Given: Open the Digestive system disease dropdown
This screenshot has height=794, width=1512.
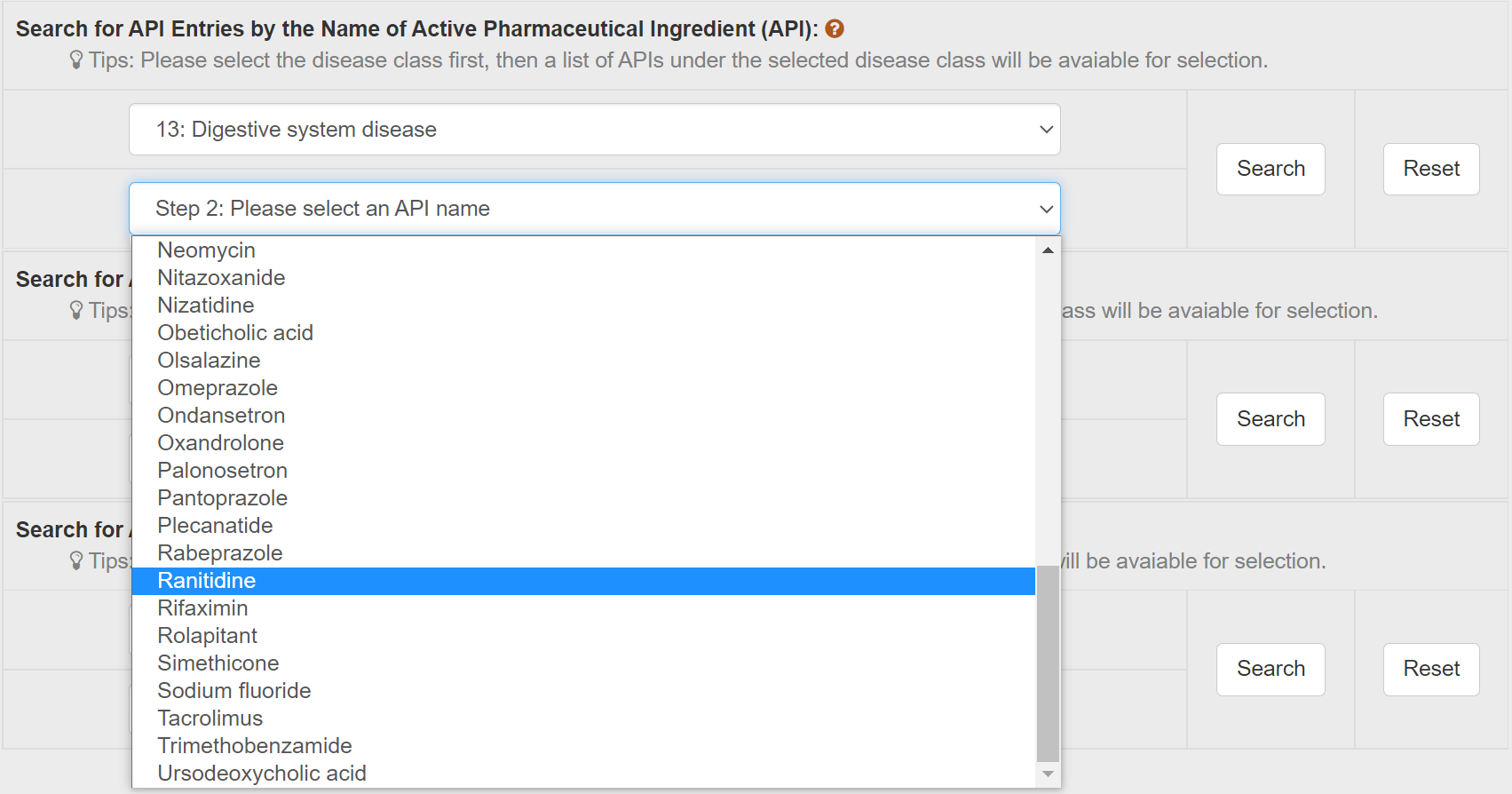Looking at the screenshot, I should coord(594,130).
